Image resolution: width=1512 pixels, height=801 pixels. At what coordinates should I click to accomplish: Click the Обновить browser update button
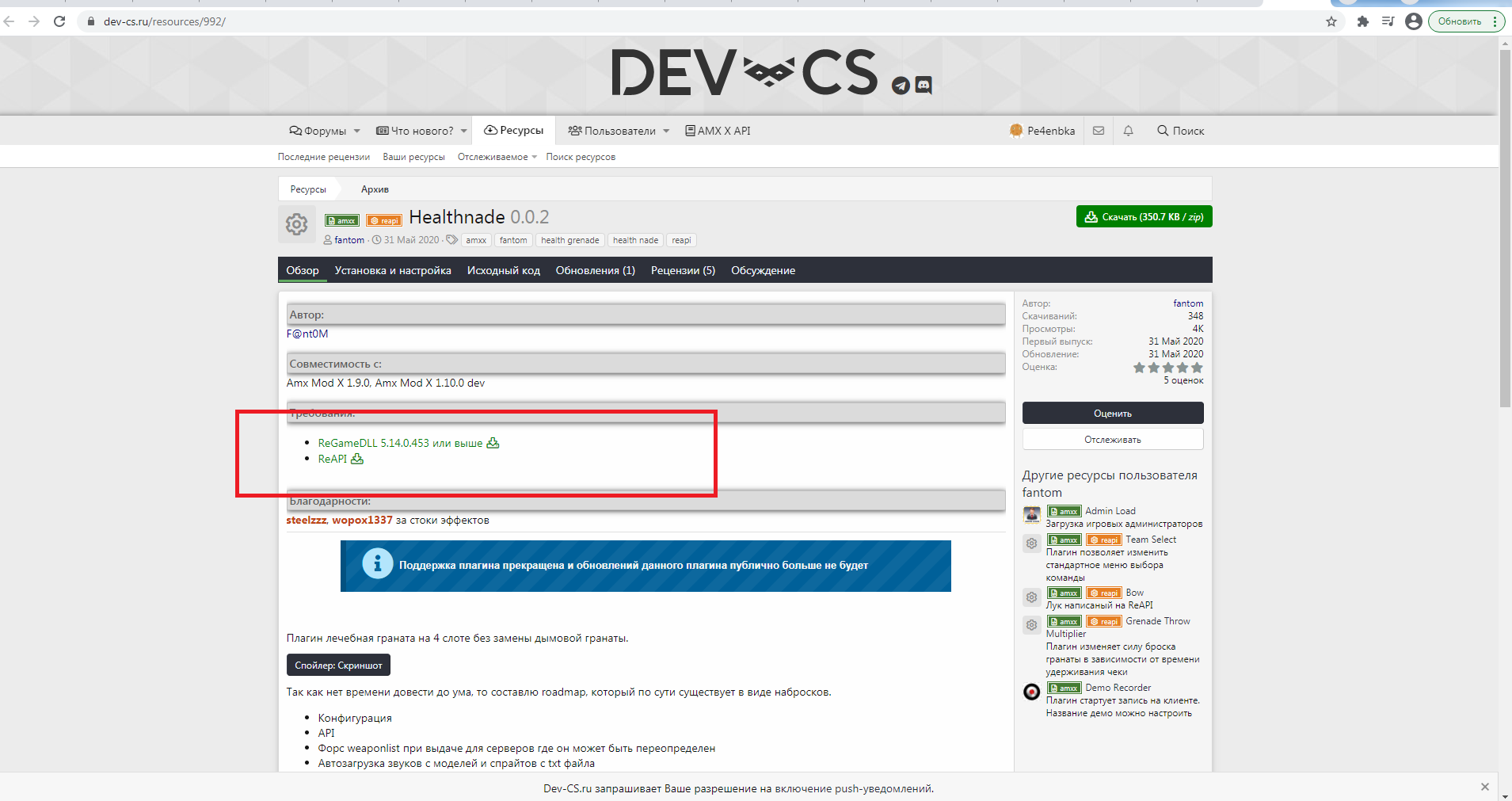1459,21
